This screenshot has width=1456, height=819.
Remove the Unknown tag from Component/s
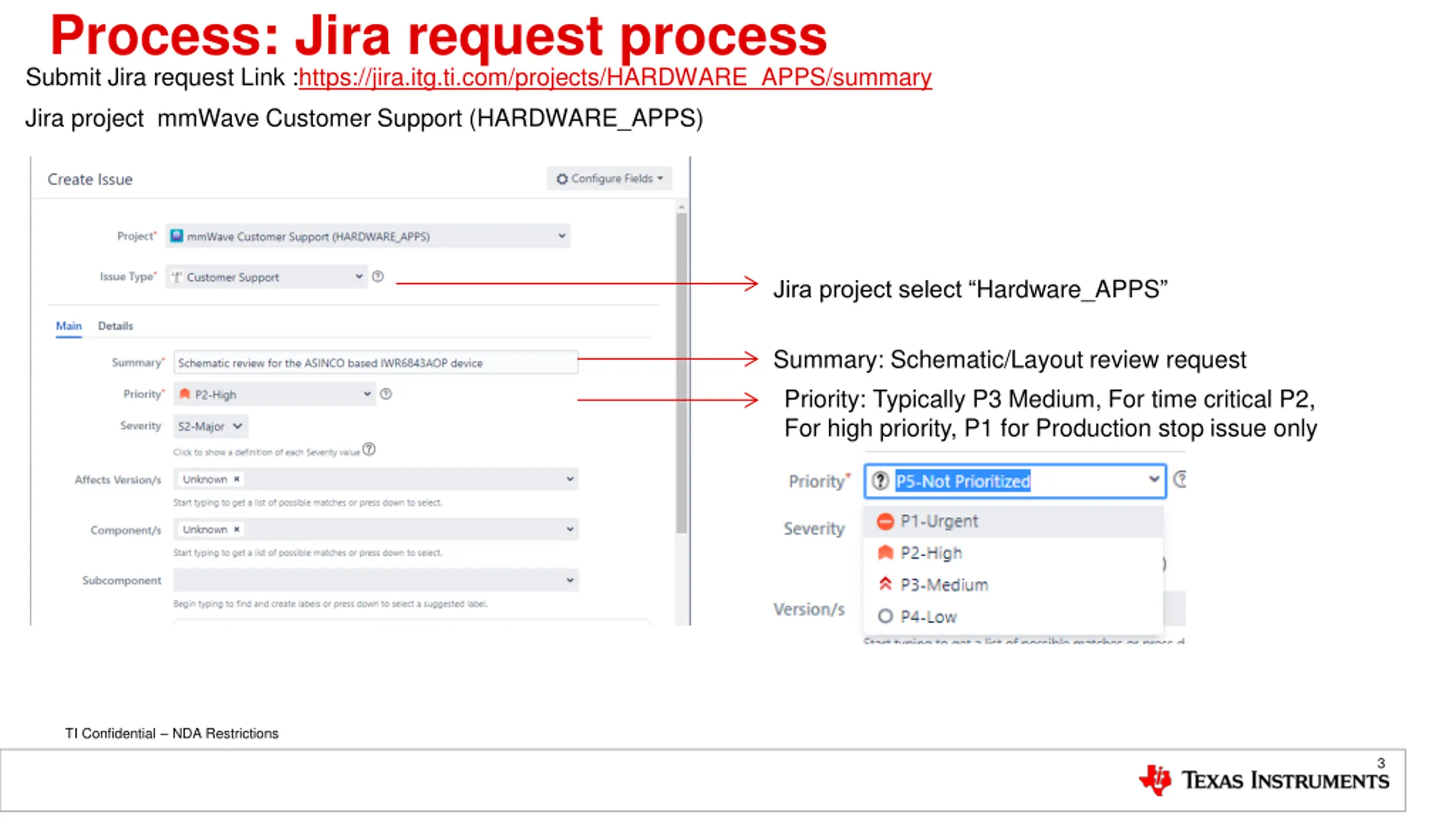tap(237, 530)
